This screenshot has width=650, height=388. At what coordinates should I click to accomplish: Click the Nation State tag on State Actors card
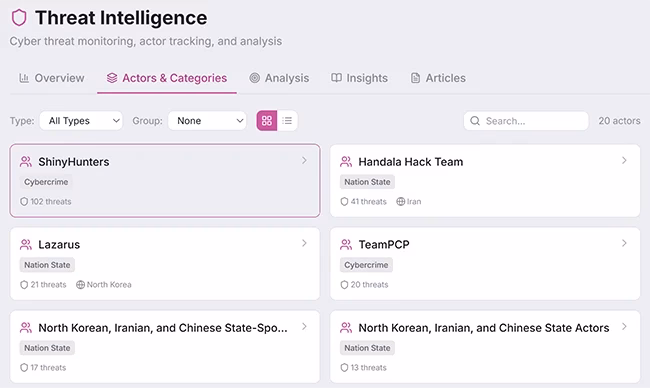point(367,348)
